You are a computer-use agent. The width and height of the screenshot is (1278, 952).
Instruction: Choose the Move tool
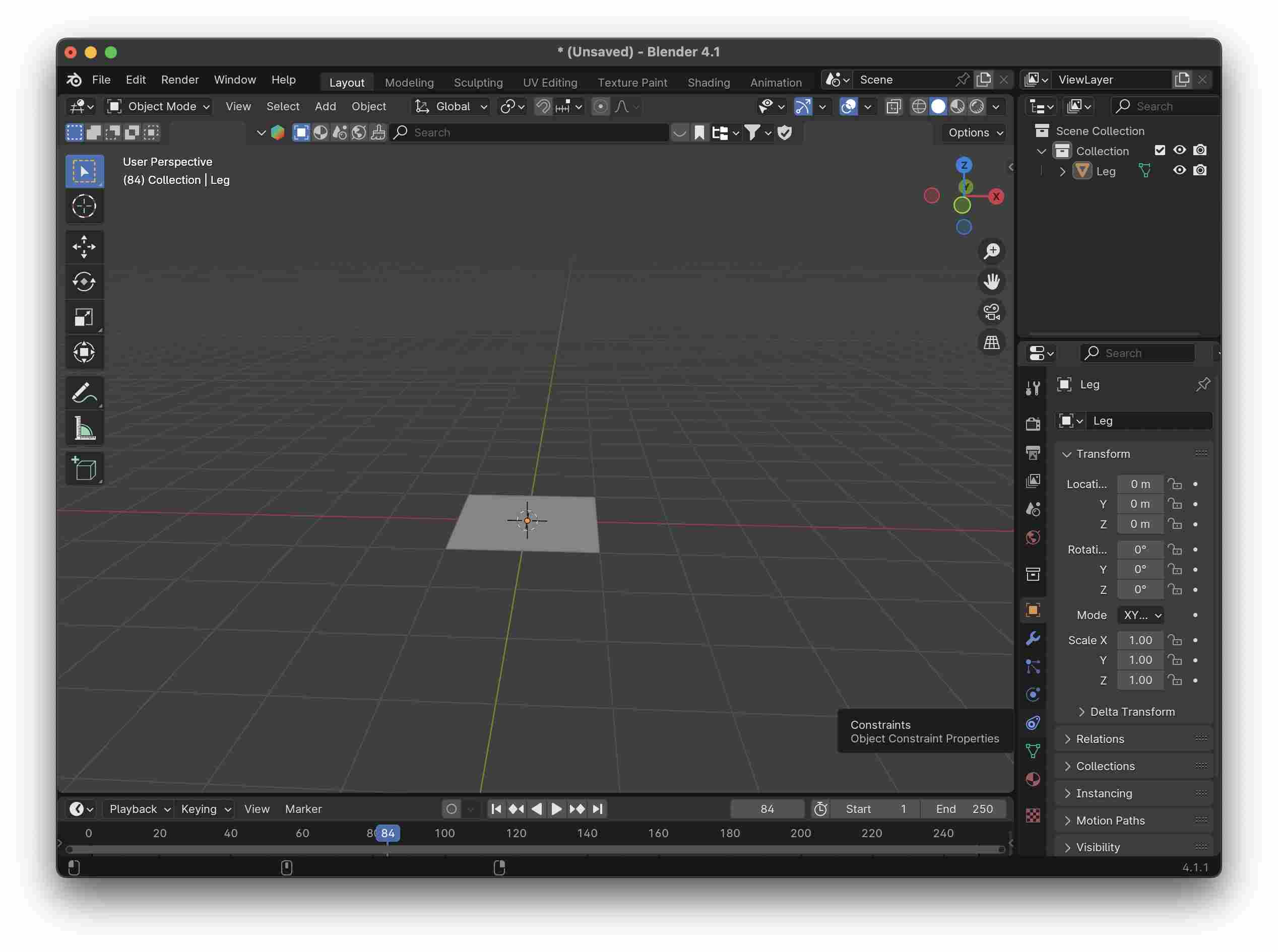(x=84, y=247)
